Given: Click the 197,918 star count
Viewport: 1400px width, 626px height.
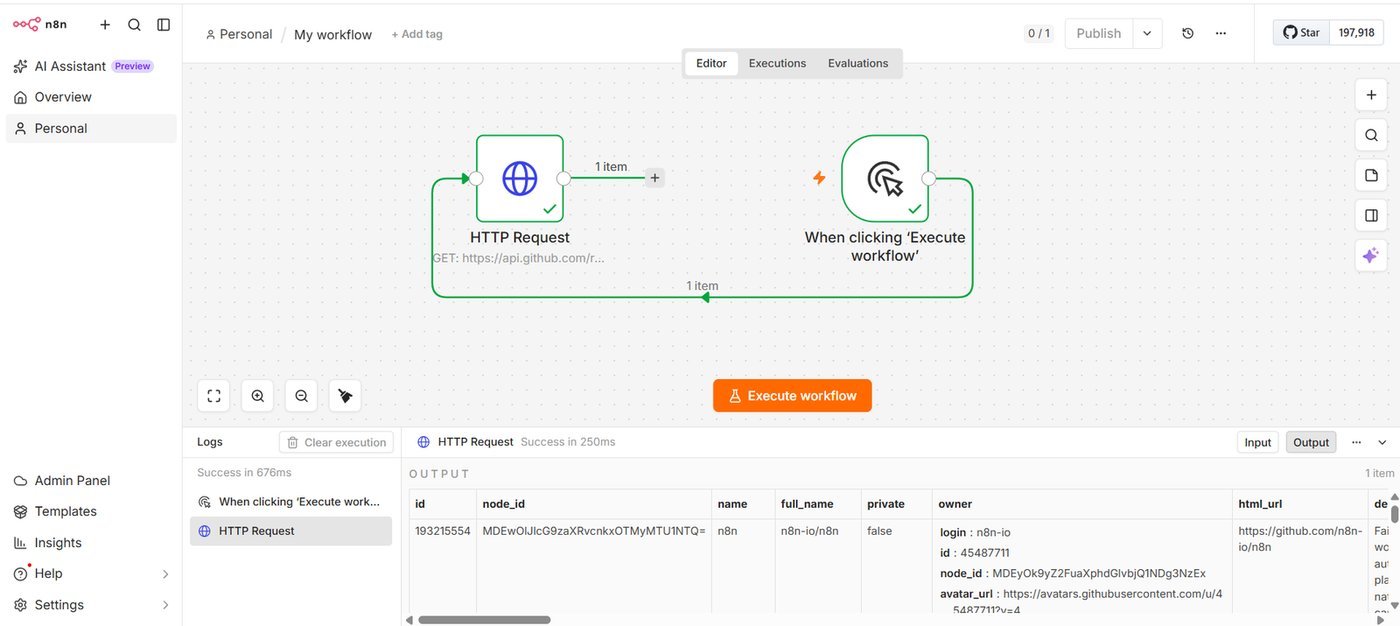Looking at the screenshot, I should (1356, 33).
